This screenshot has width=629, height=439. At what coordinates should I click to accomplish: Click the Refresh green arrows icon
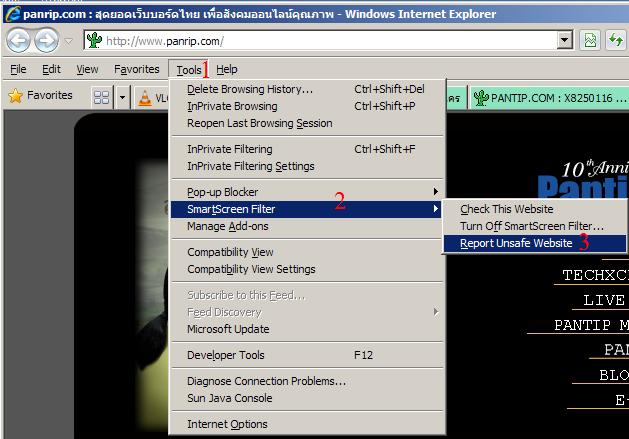(616, 40)
